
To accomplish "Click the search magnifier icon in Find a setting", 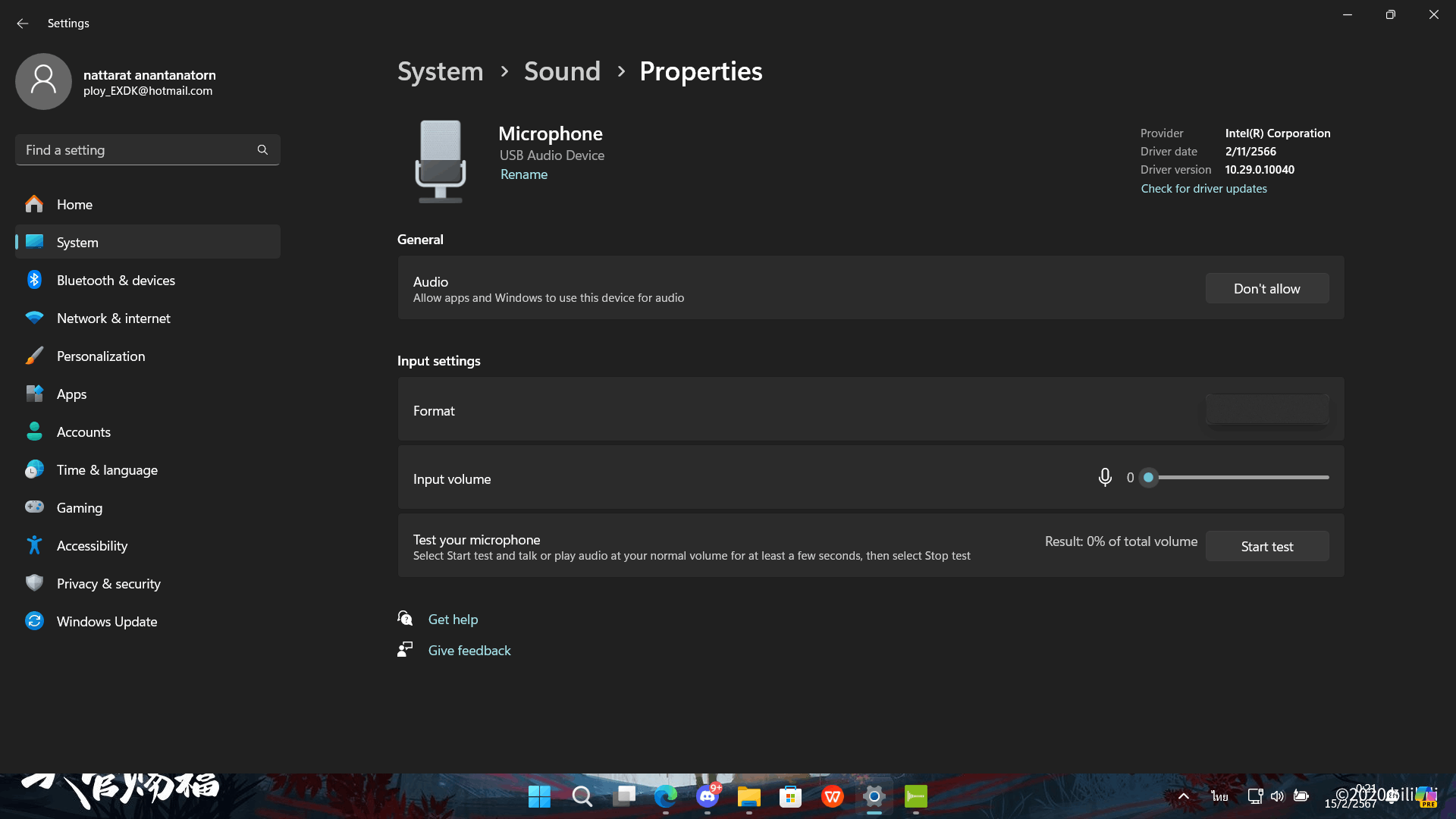I will pos(262,150).
